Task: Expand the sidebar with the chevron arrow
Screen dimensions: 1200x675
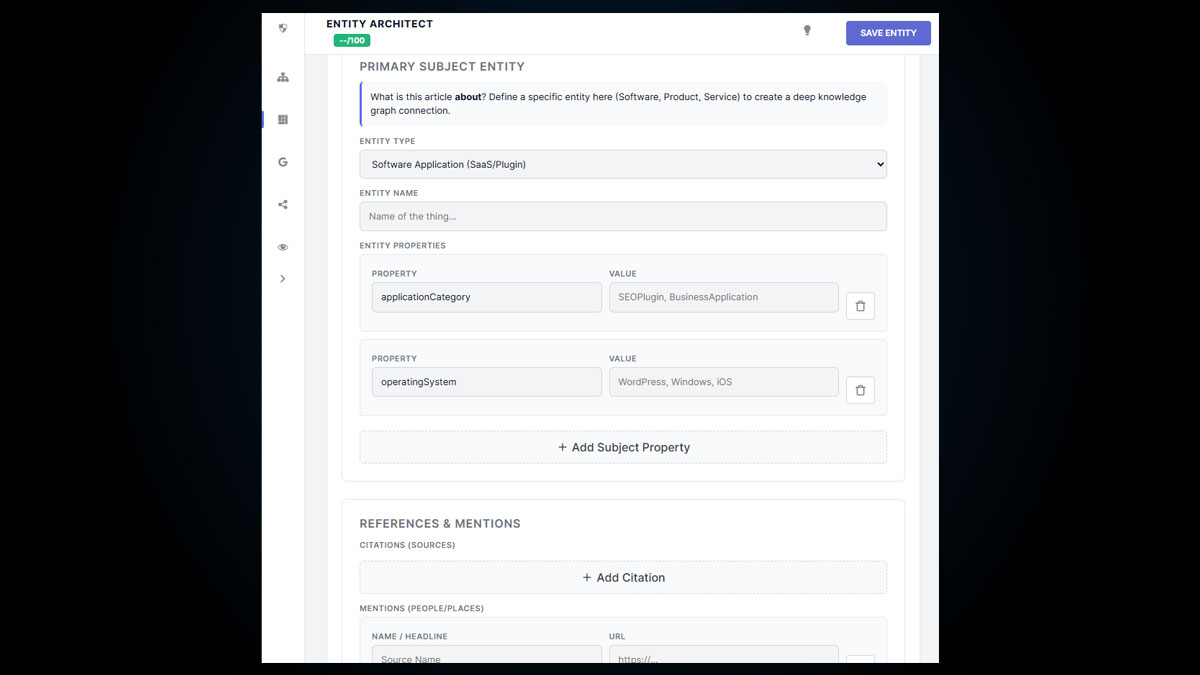Action: coord(283,279)
